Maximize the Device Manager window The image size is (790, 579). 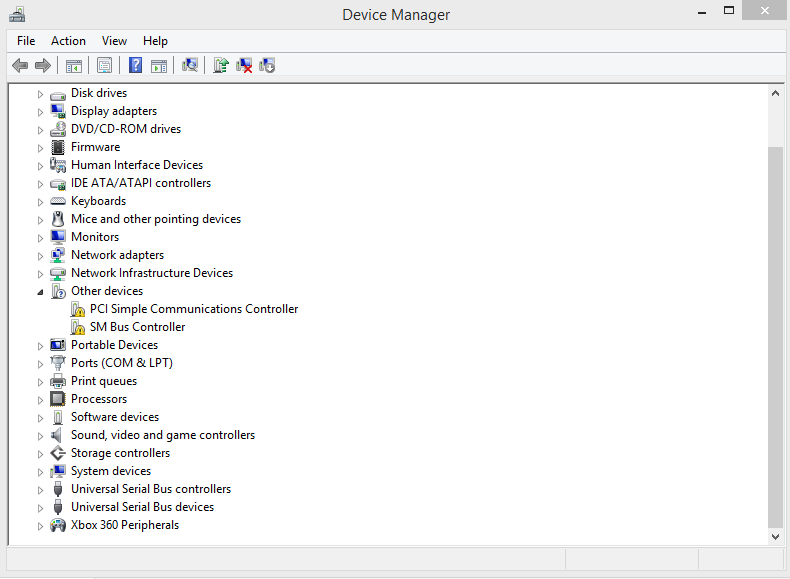(729, 11)
